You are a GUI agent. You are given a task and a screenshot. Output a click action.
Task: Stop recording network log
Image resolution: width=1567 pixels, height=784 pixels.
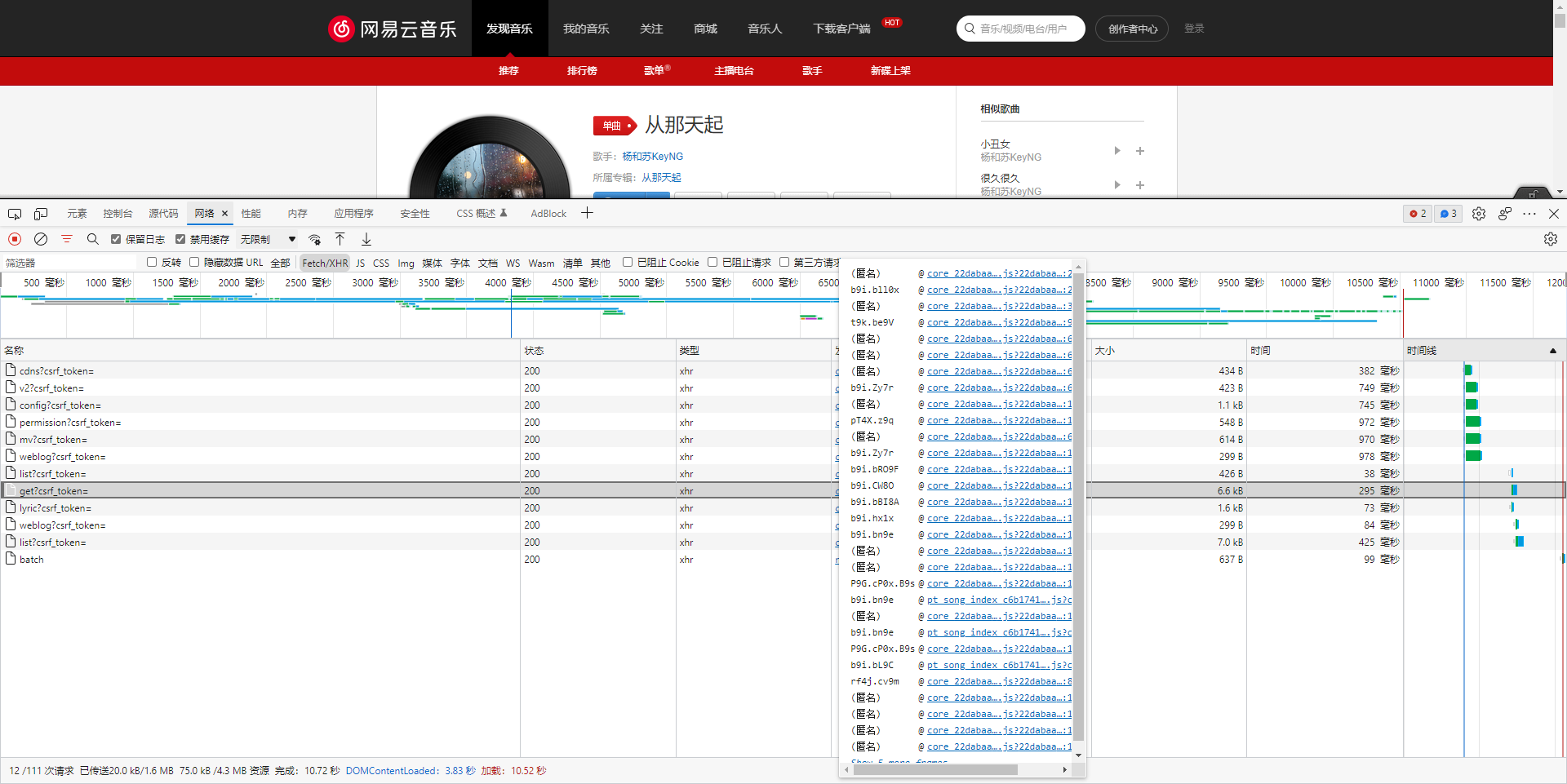click(x=15, y=239)
